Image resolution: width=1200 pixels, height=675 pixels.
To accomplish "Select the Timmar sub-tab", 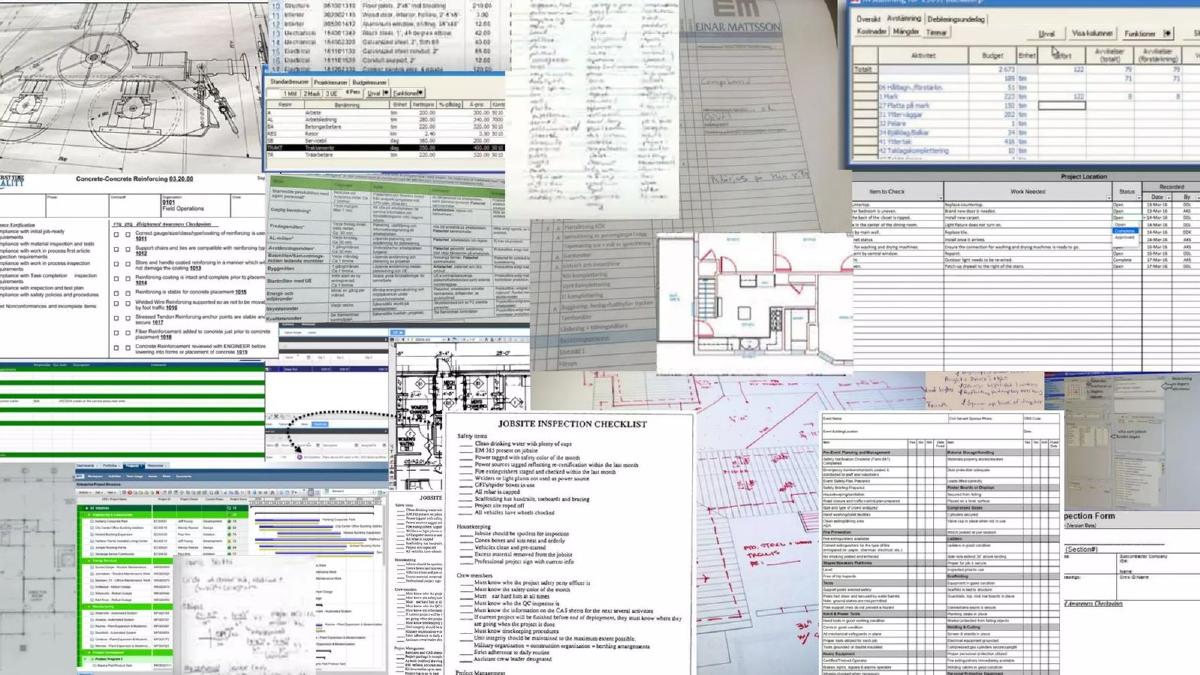I will click(x=937, y=32).
